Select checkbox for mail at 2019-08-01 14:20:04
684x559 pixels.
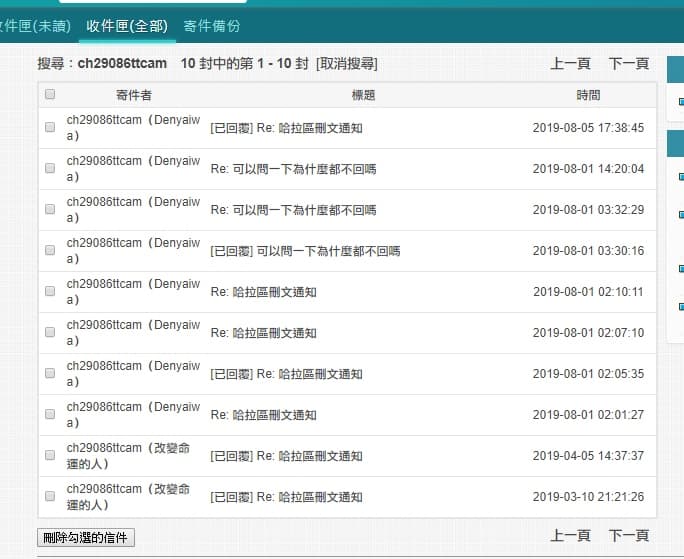click(50, 168)
